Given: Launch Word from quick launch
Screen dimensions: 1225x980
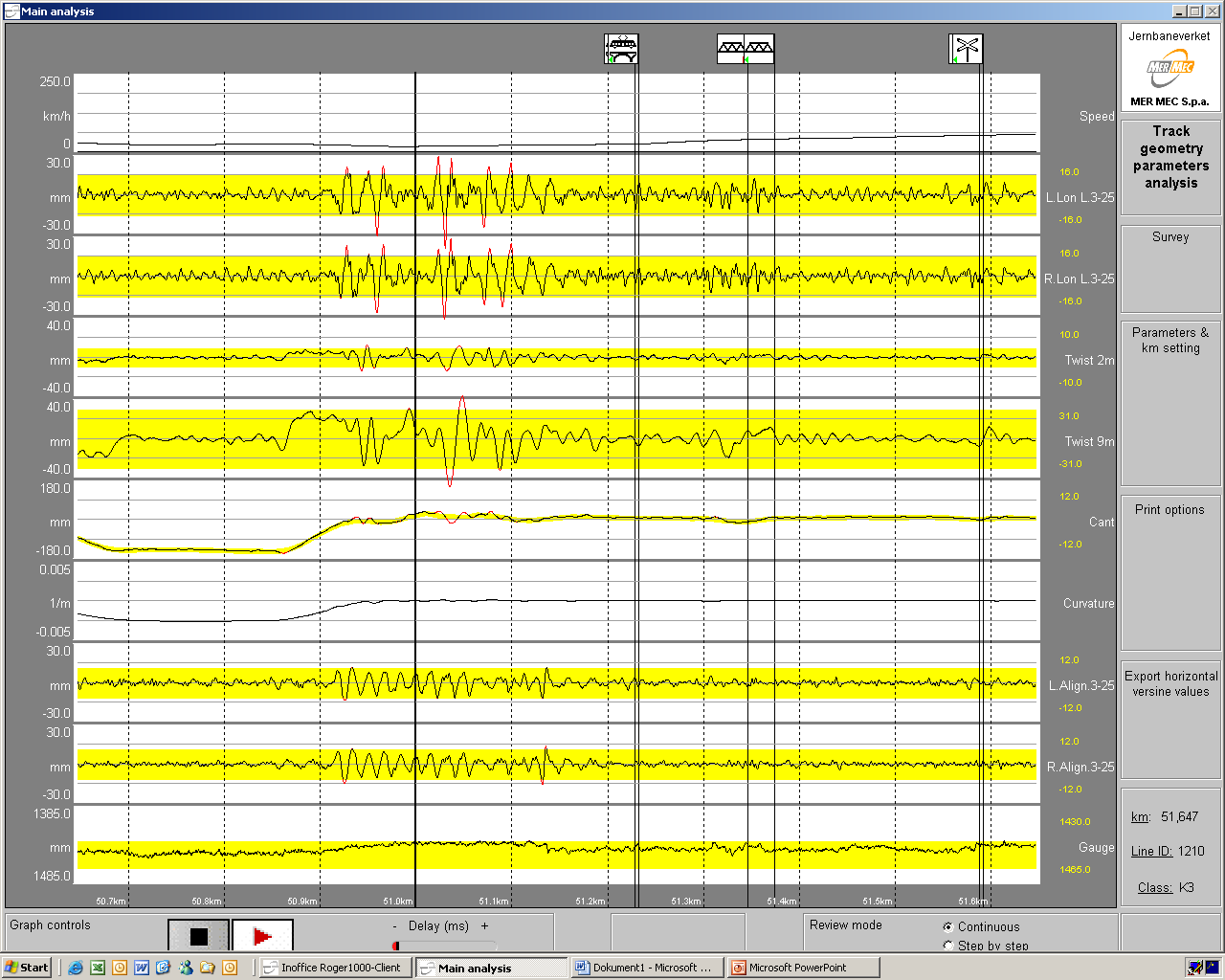Looking at the screenshot, I should click(x=142, y=968).
